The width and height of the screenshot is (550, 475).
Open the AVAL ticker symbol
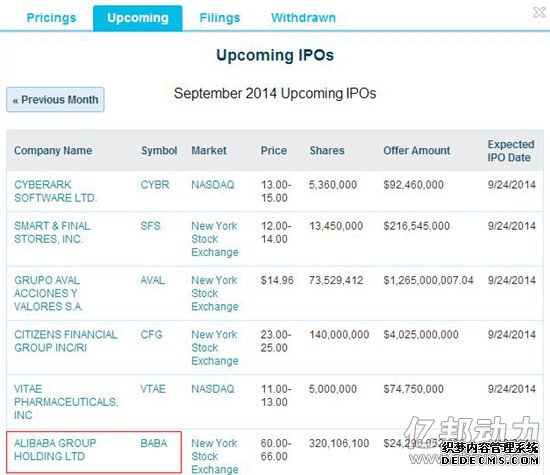pos(152,280)
